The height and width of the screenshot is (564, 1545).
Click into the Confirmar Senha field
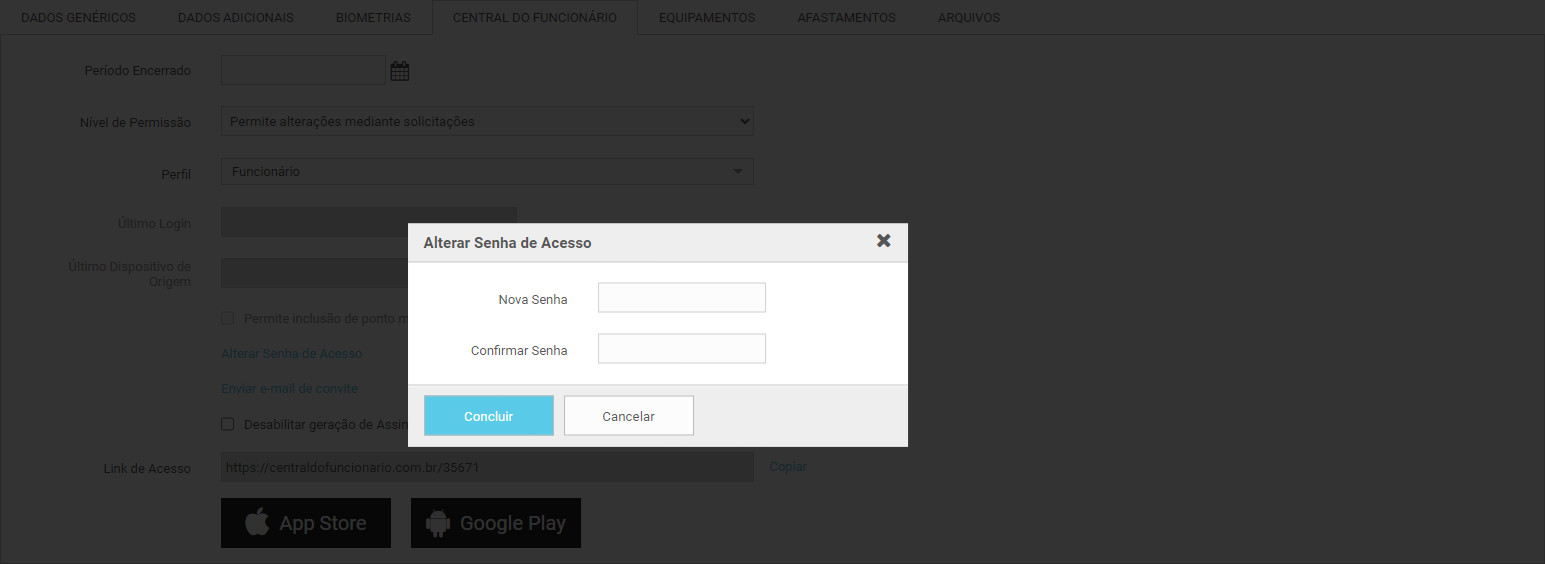pos(681,349)
